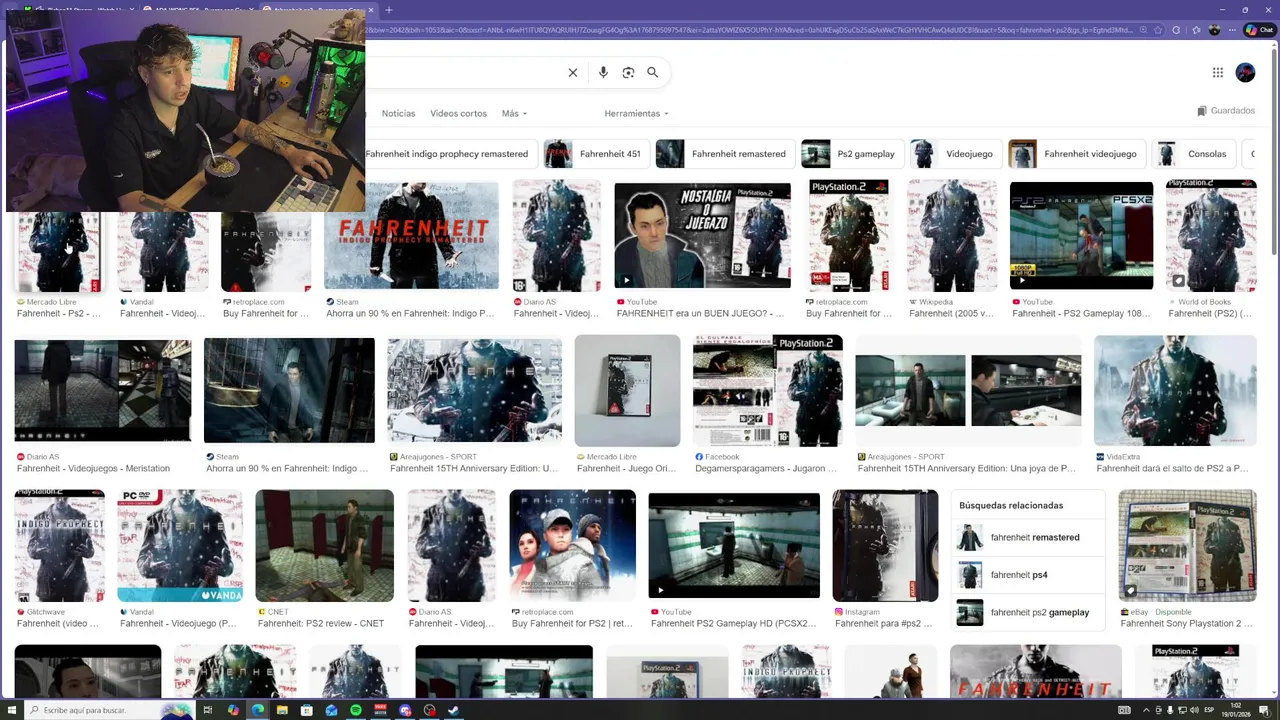Open the Glitchwave Indigo Prophecy cover image
1280x720 pixels.
click(x=59, y=546)
